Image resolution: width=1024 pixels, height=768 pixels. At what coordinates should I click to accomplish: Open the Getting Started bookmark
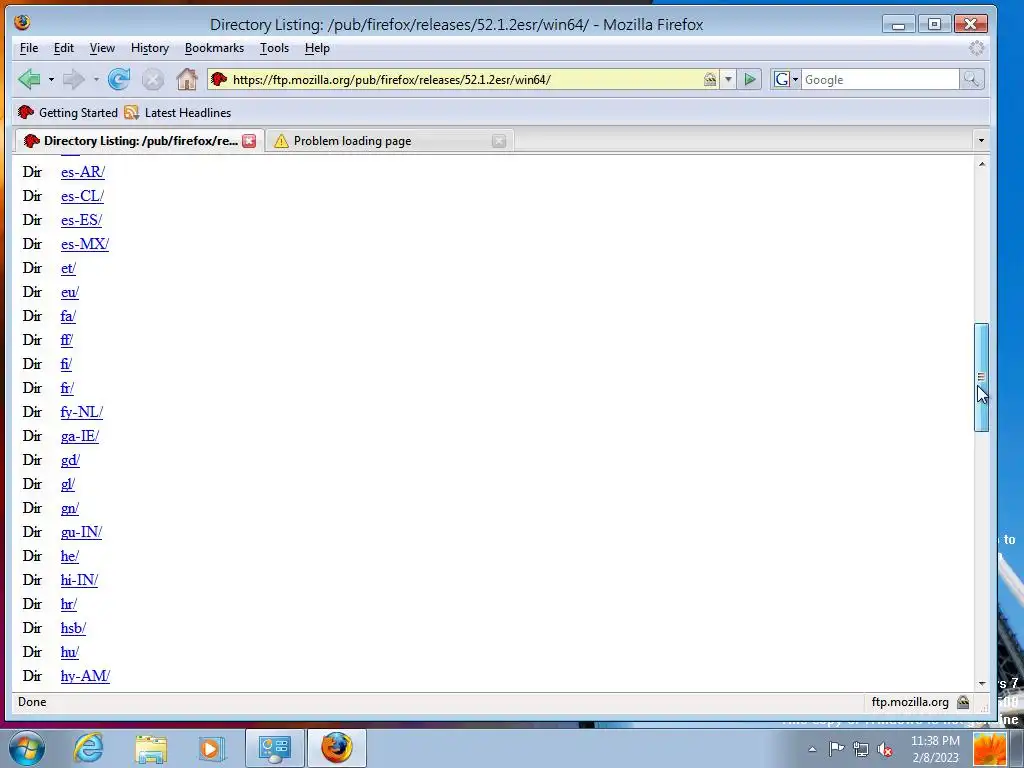tap(68, 112)
